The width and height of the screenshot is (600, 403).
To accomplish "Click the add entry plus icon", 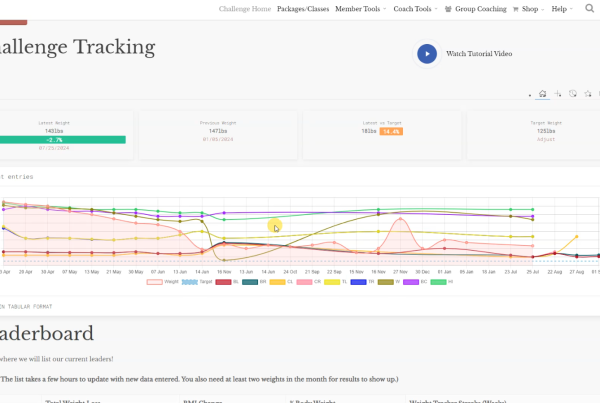I will click(558, 94).
